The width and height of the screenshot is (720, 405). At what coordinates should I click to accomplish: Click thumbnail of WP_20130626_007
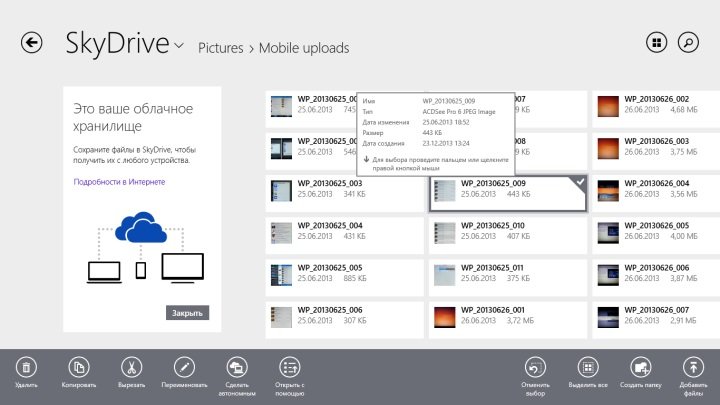click(608, 317)
